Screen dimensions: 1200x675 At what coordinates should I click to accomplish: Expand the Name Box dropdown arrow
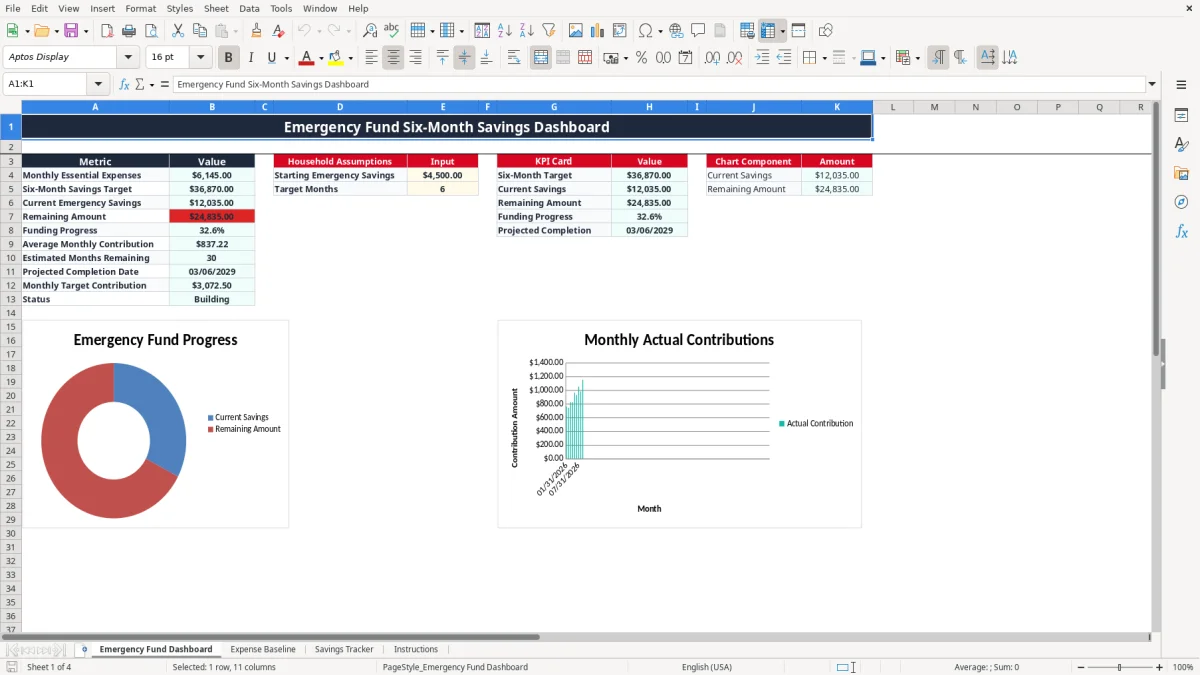[98, 84]
